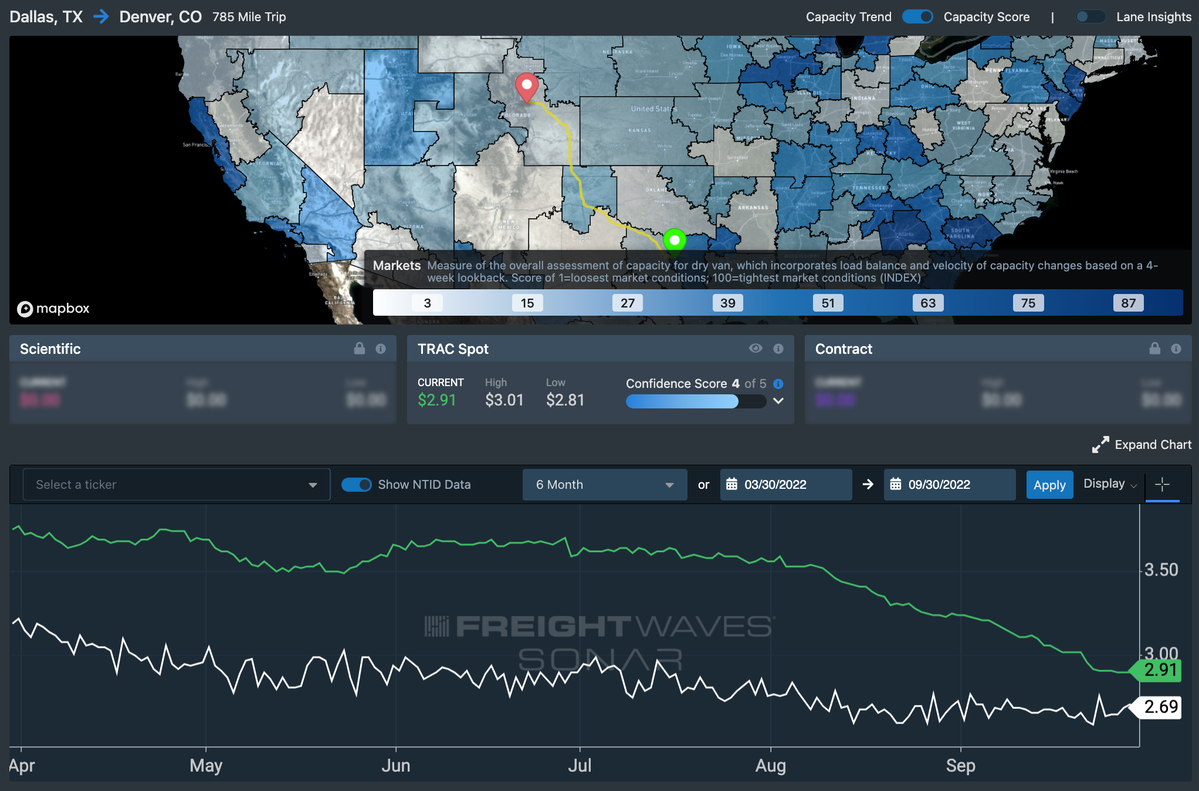1199x791 pixels.
Task: Click the 51 value on the legend scale
Action: (x=828, y=303)
